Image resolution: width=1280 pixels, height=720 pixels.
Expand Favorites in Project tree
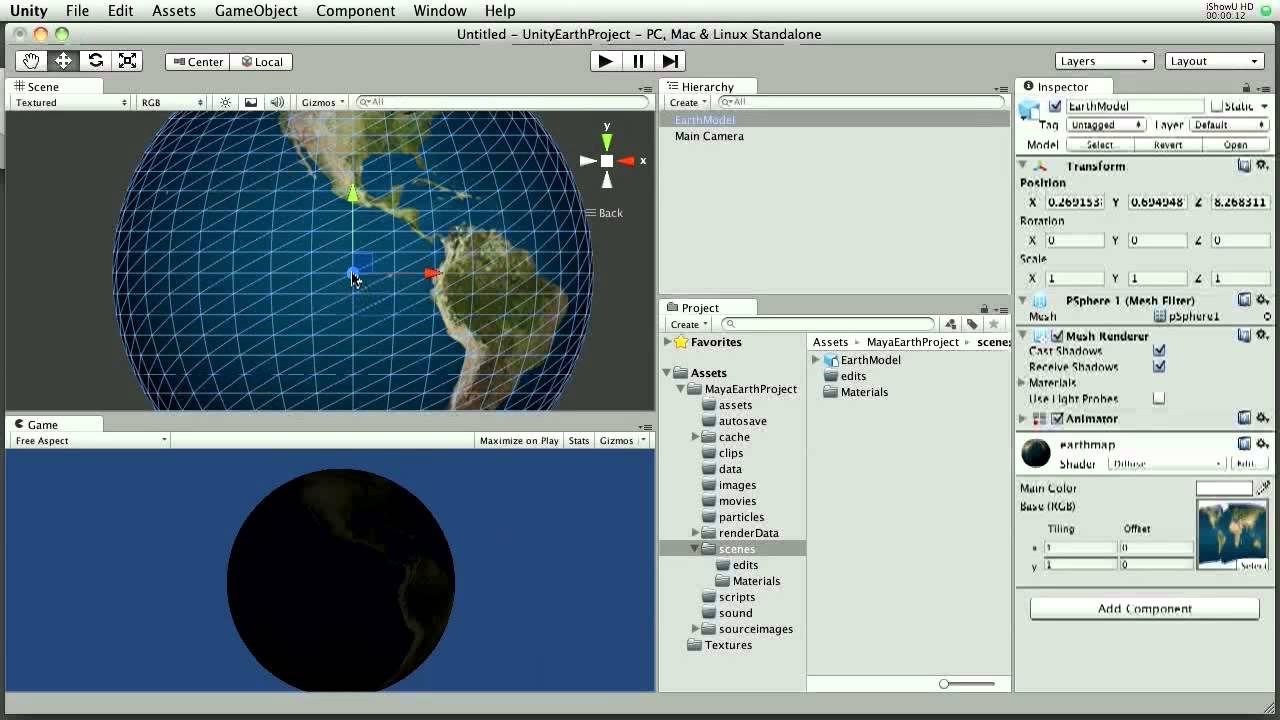668,342
